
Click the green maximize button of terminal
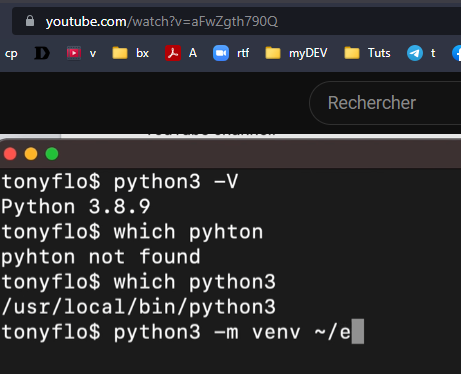click(52, 154)
